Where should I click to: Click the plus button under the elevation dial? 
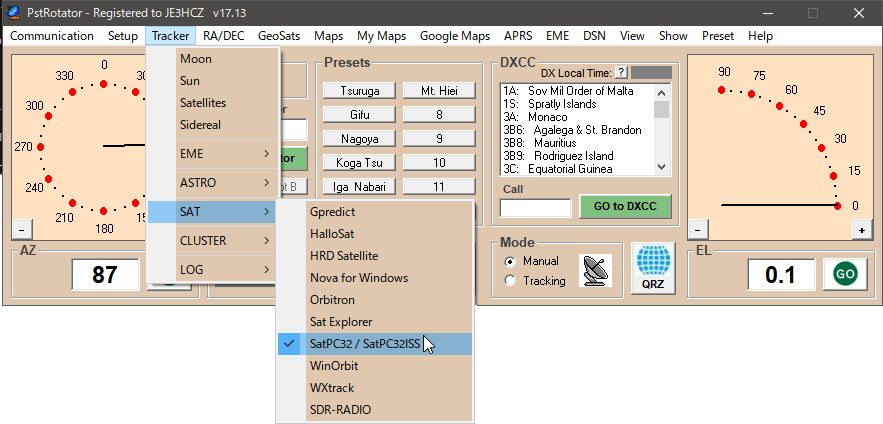click(859, 229)
